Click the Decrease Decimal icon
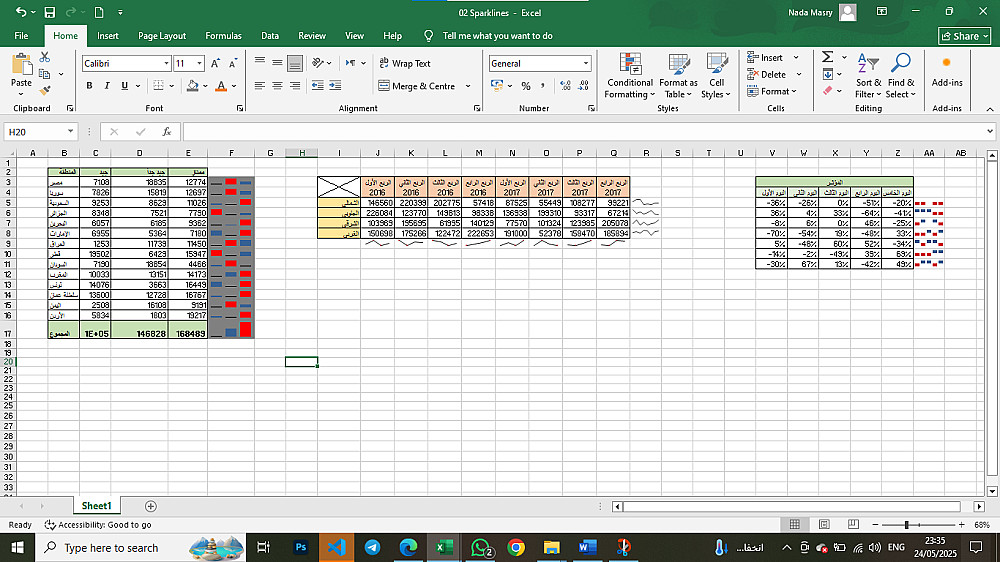This screenshot has width=1000, height=562. (584, 85)
